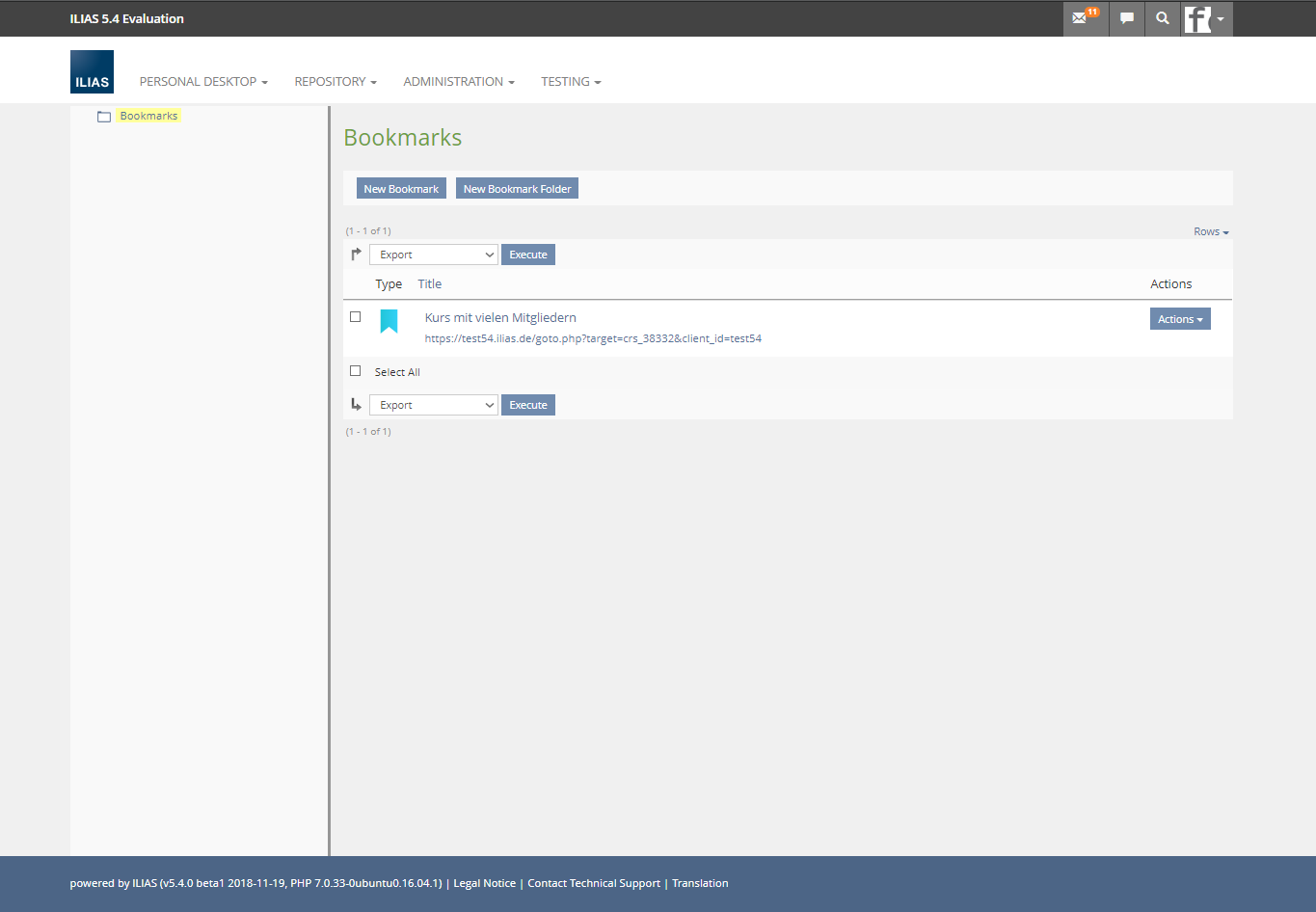Open the Personal Desktop menu

point(203,82)
